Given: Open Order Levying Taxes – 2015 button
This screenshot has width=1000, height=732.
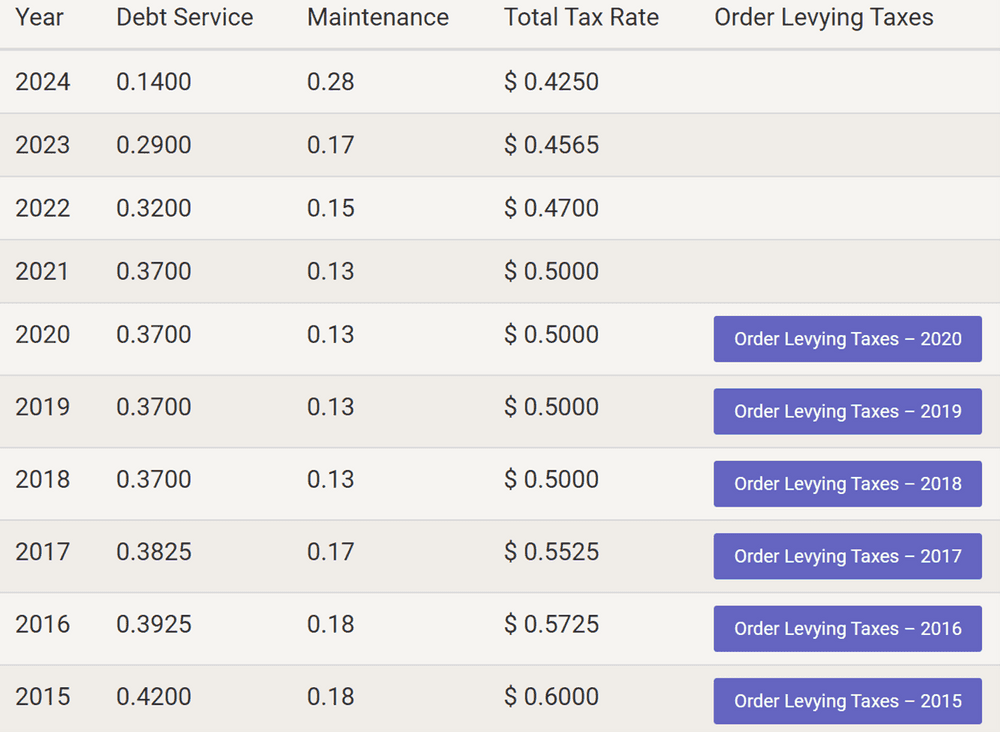Looking at the screenshot, I should point(847,701).
